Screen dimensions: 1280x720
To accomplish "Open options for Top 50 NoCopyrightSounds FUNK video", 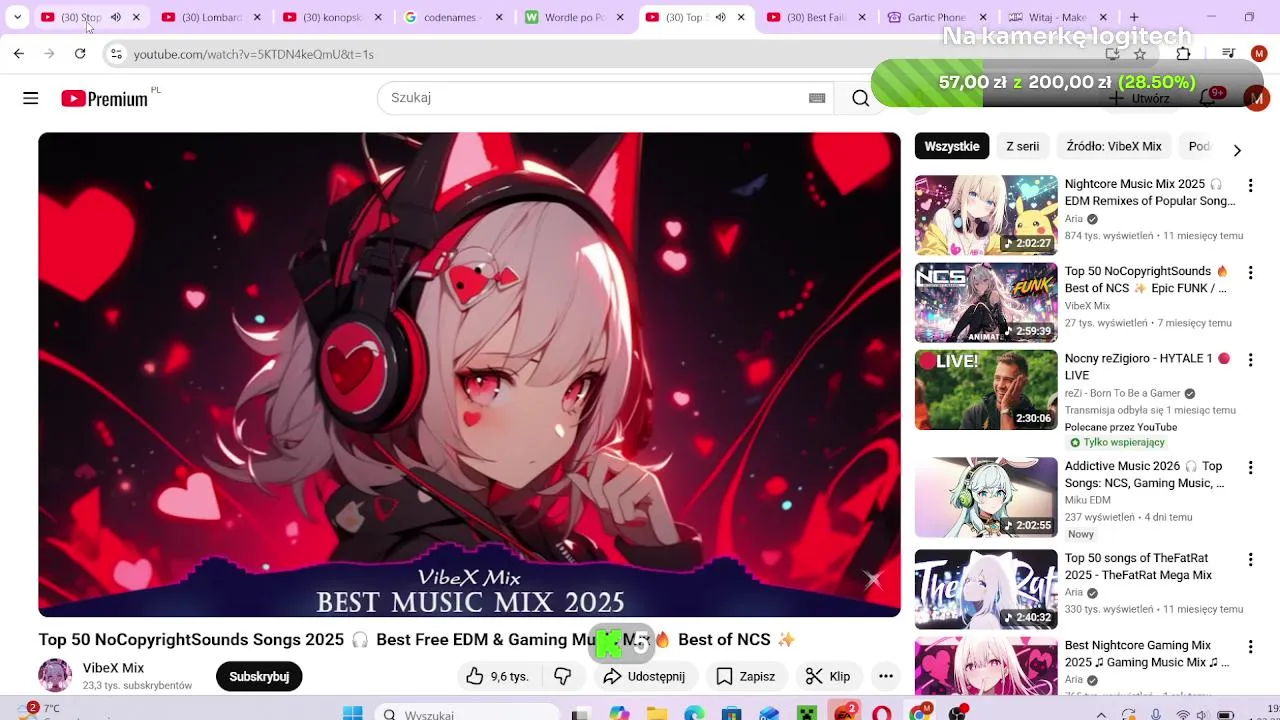I will [1250, 272].
